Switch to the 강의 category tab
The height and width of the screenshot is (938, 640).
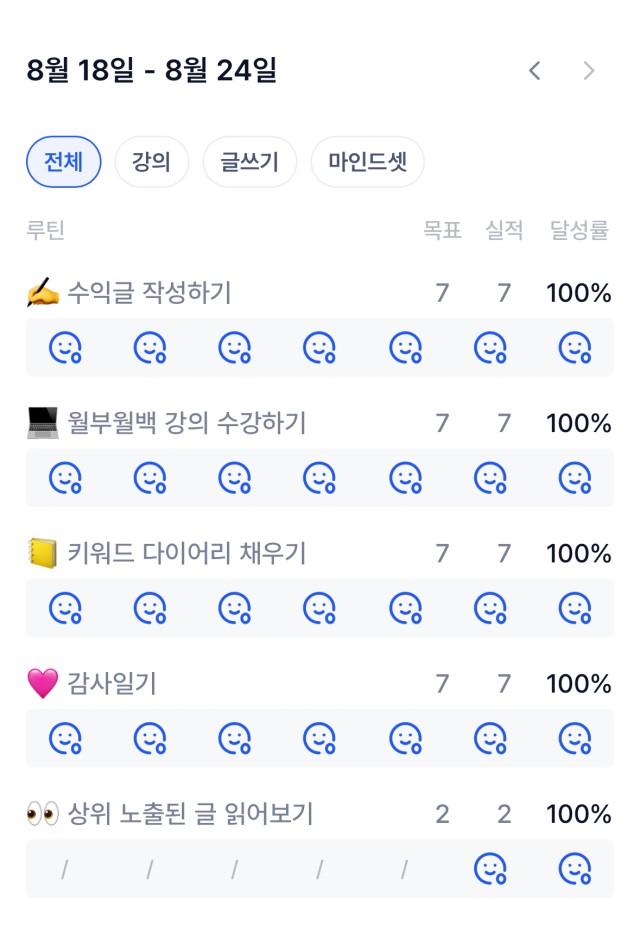151,162
